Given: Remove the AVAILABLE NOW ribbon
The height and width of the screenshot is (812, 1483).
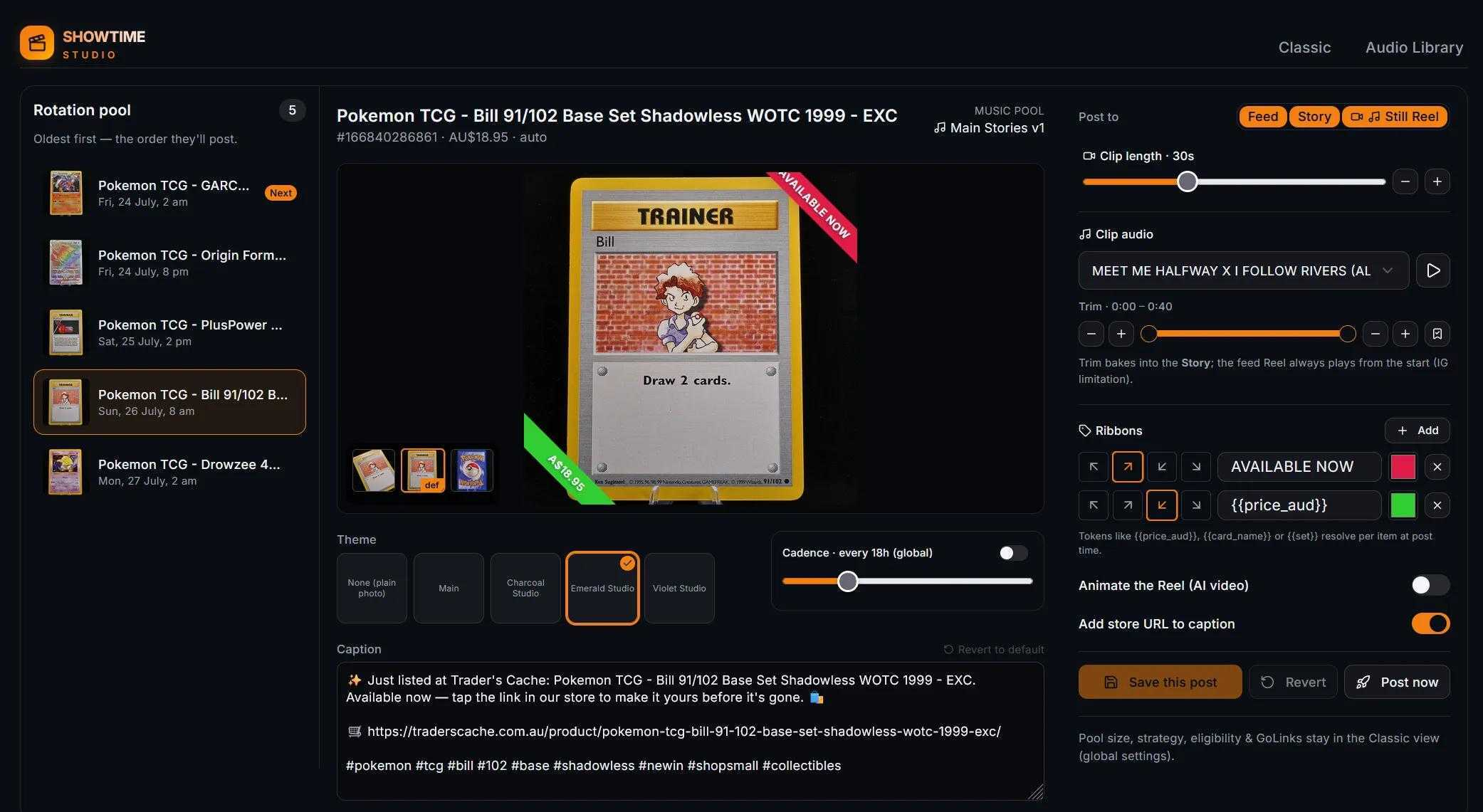Looking at the screenshot, I should [1437, 467].
